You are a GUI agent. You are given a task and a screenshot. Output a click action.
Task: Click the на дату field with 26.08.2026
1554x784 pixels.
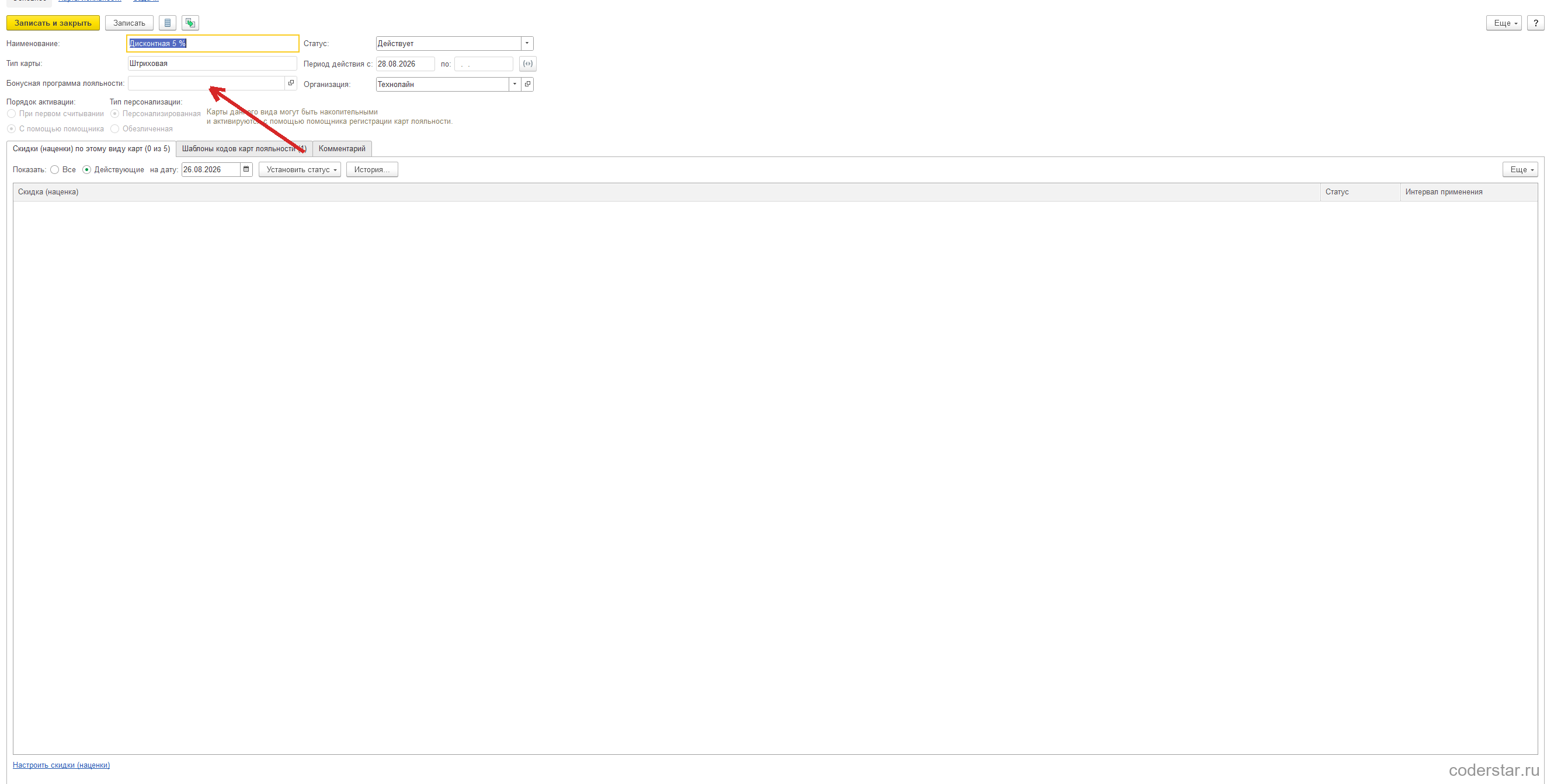211,170
